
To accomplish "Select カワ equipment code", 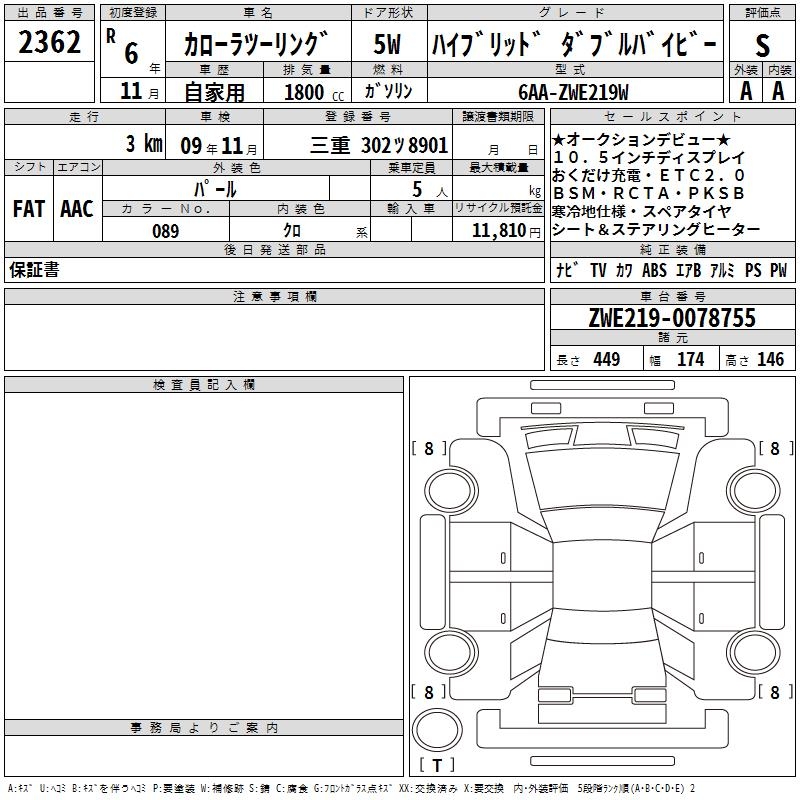I will tap(624, 270).
